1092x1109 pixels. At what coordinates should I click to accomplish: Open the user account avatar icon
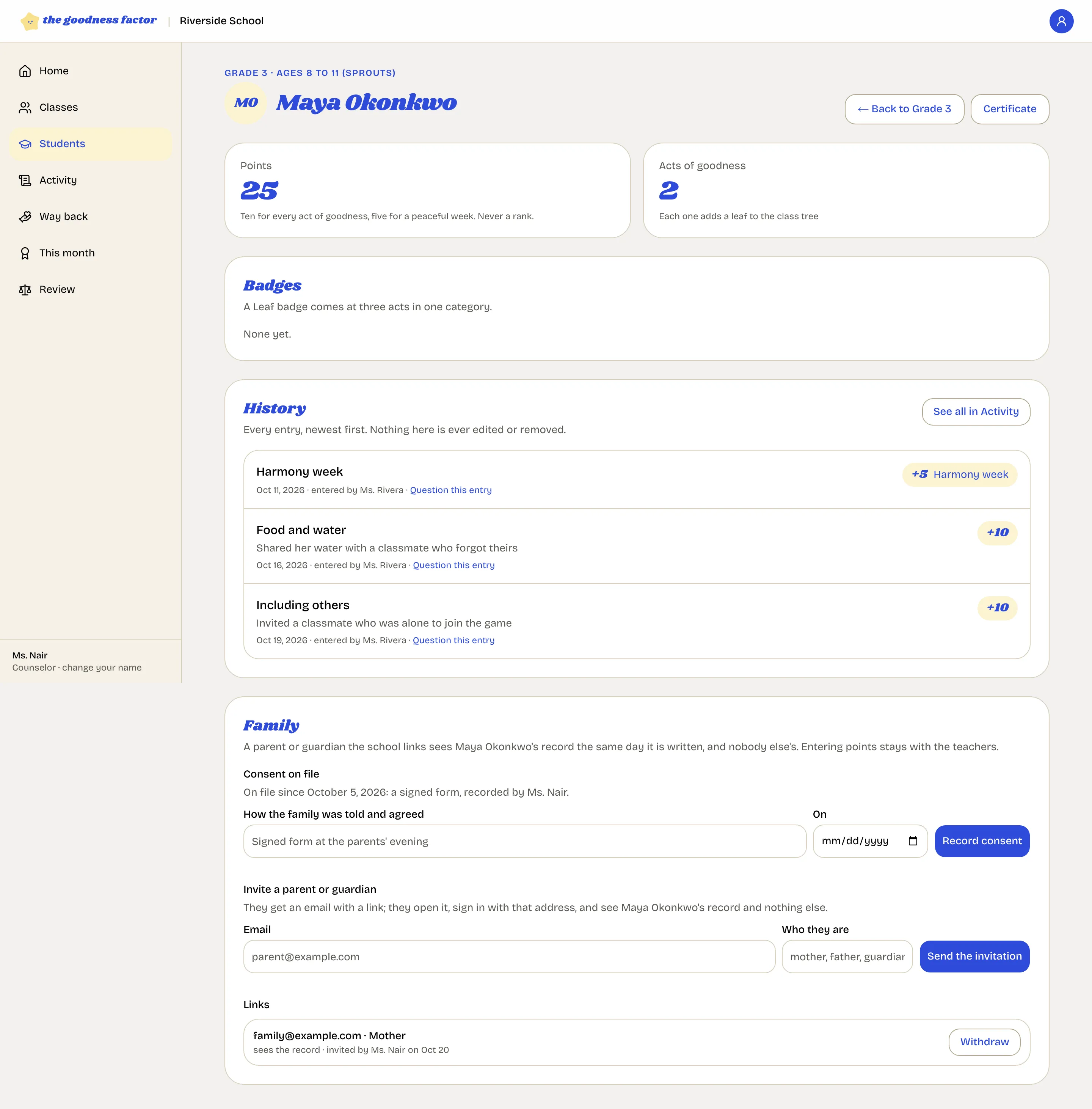pos(1061,21)
